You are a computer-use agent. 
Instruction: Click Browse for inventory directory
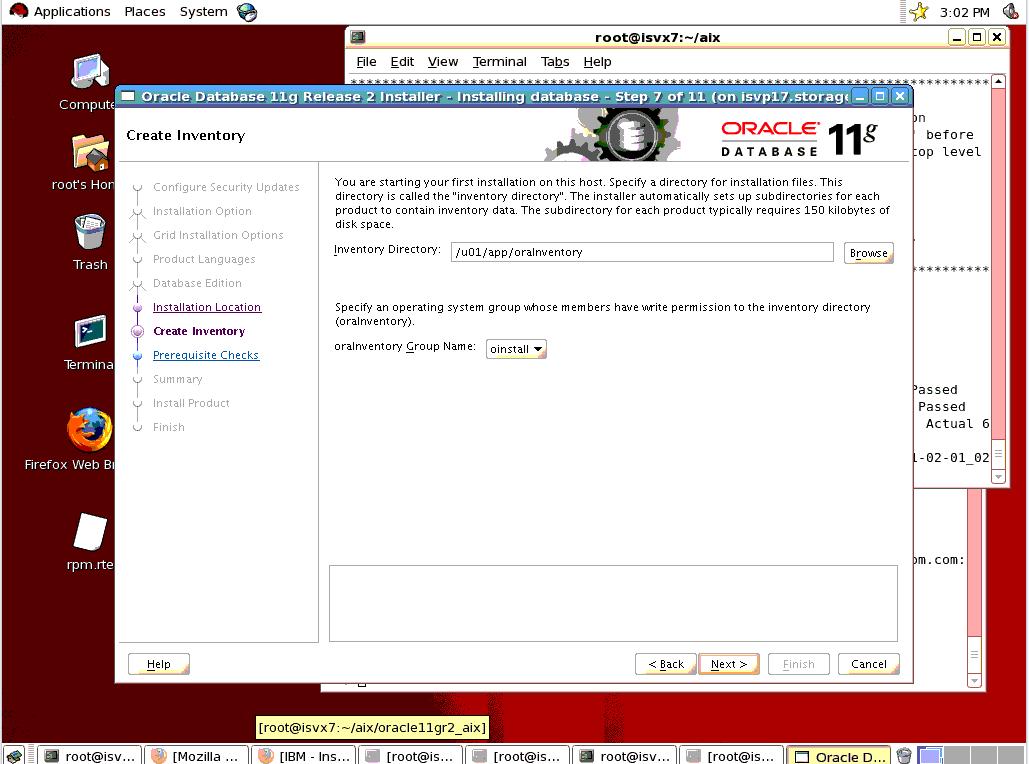tap(868, 253)
